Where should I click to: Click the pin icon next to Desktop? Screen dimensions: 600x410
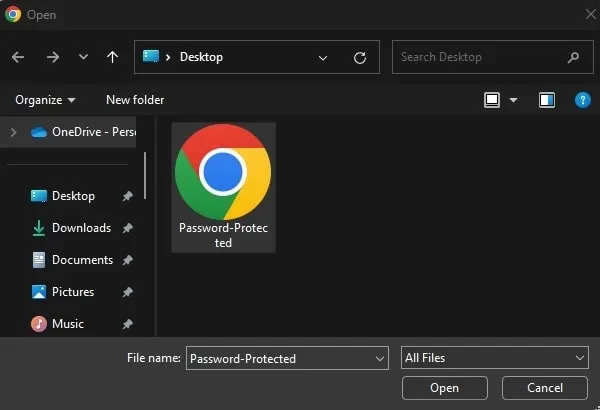(127, 196)
